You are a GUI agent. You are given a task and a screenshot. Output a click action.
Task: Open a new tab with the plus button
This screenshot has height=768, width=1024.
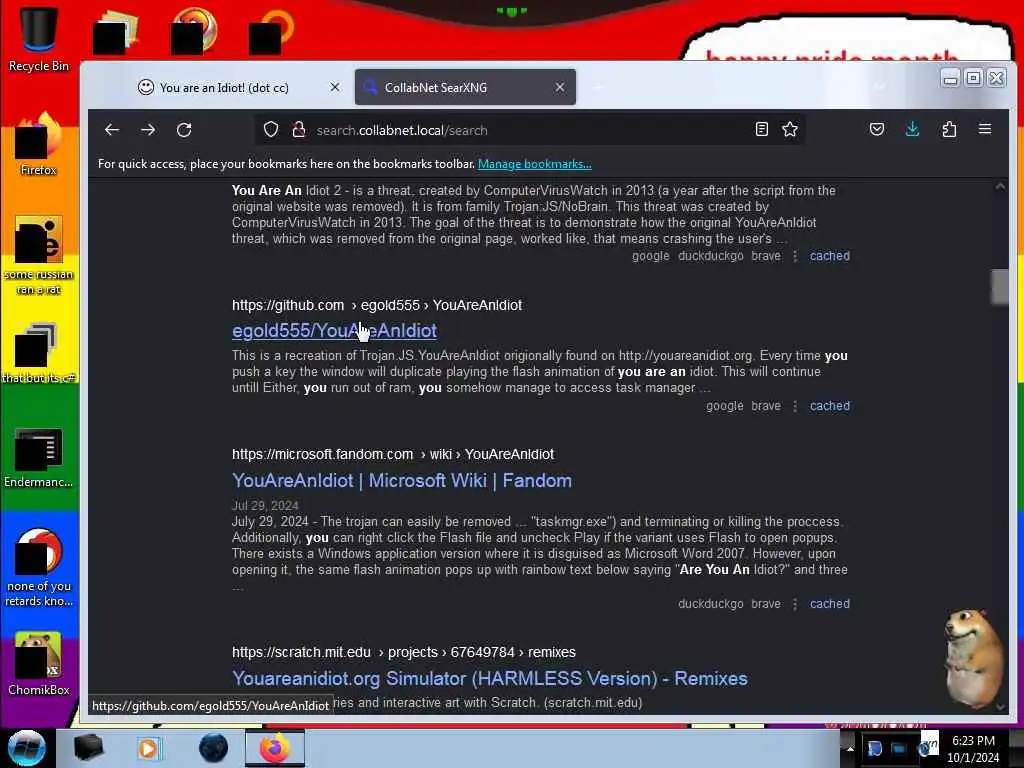598,87
